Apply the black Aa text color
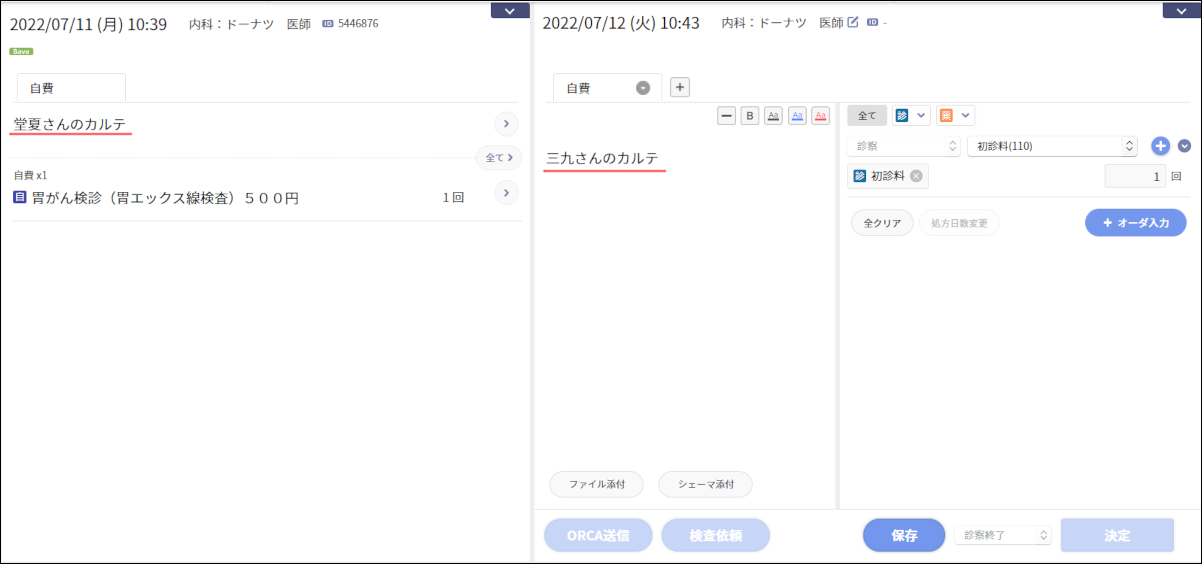This screenshot has height=564, width=1202. pos(773,116)
